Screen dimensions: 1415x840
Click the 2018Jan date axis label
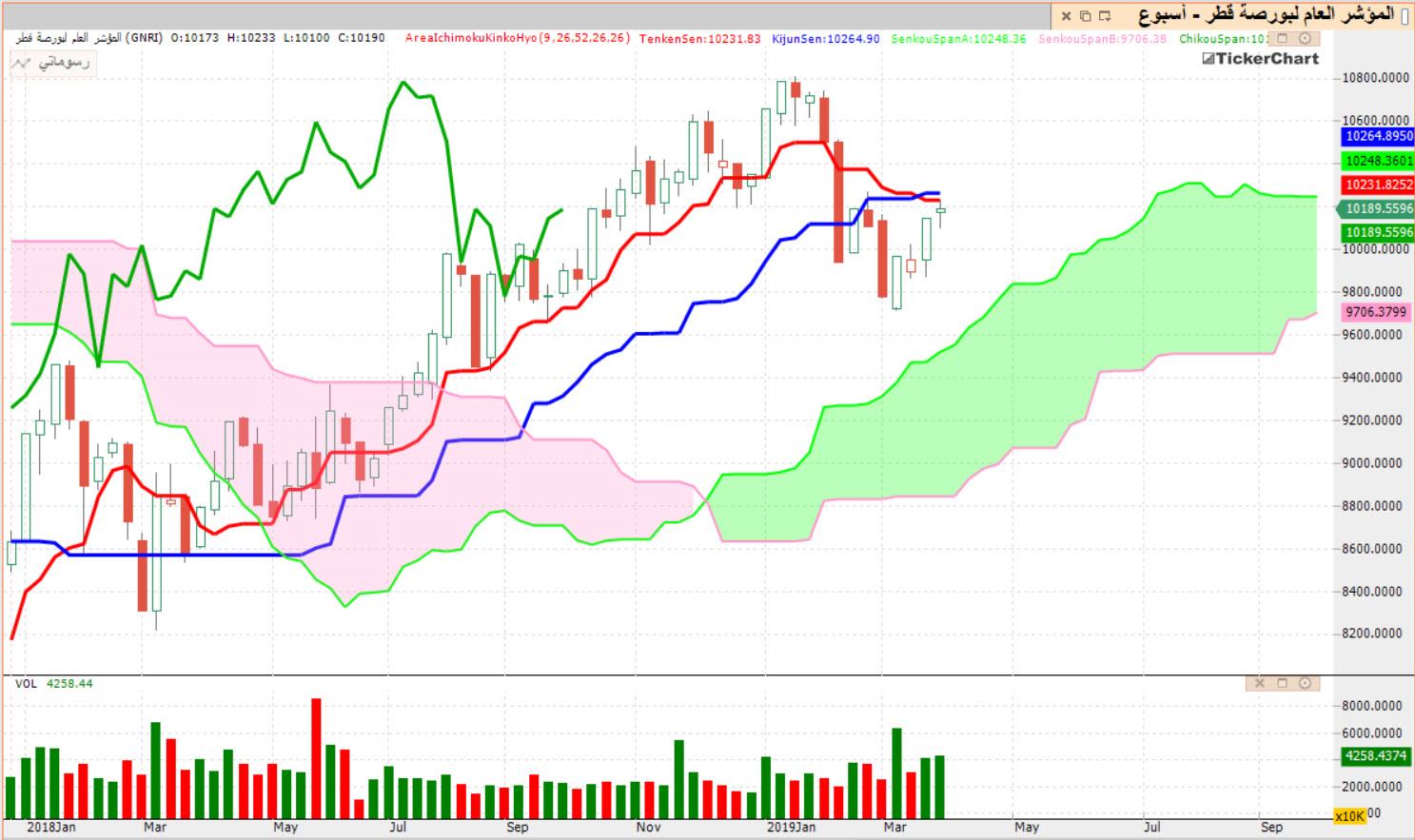click(x=51, y=827)
